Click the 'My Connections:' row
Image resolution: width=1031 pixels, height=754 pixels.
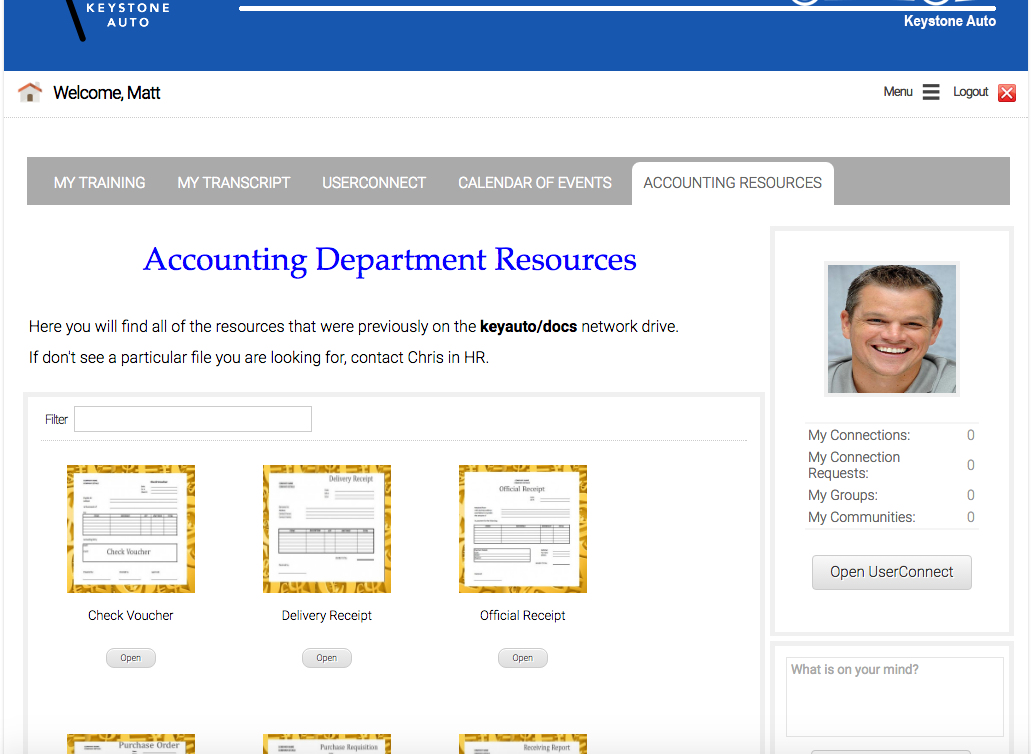[x=892, y=435]
